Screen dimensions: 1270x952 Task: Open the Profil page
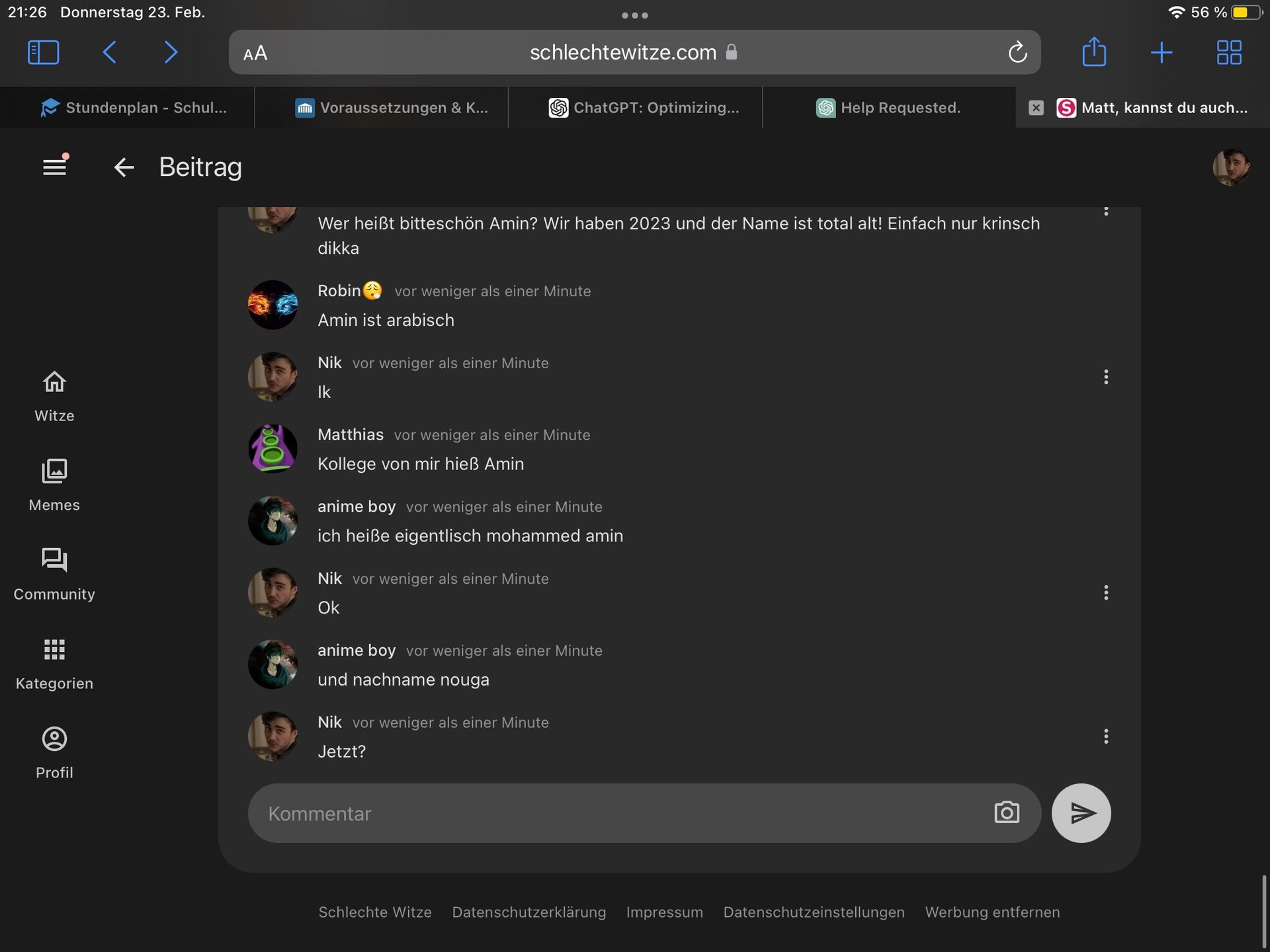(x=54, y=753)
